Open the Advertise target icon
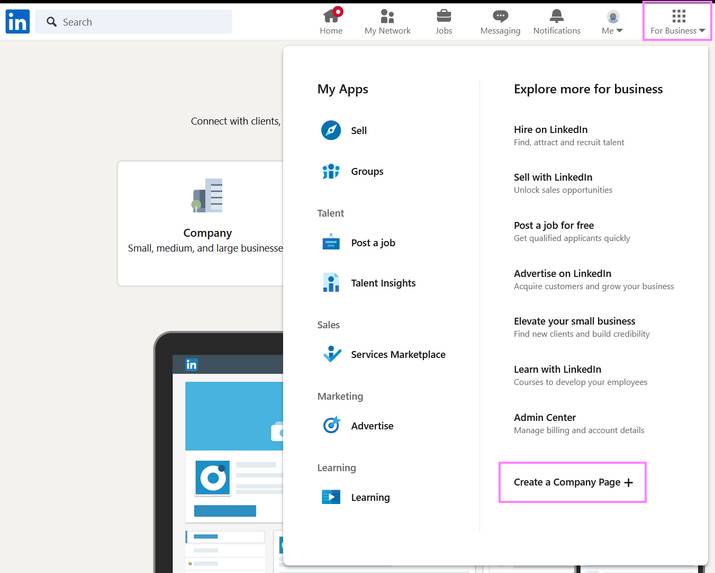The height and width of the screenshot is (573, 715). (332, 425)
